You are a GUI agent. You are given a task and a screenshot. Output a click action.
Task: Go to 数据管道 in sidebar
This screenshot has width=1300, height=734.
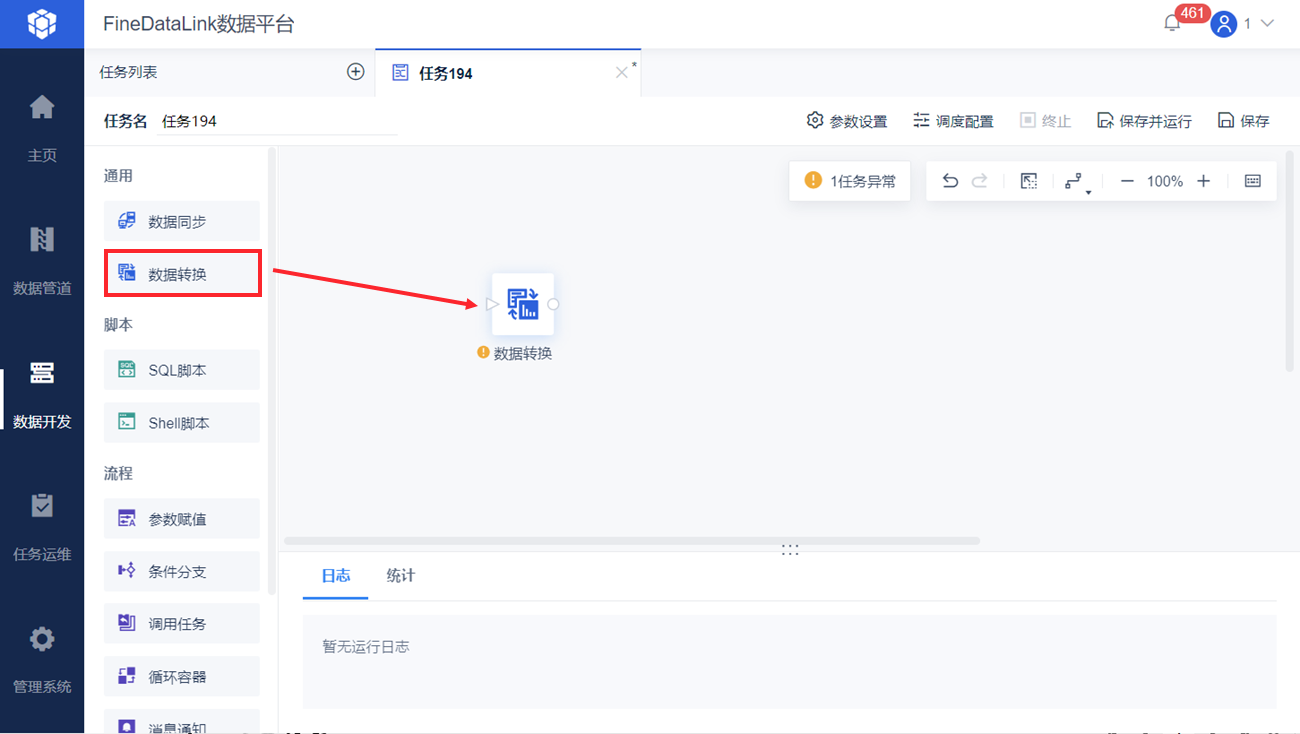(42, 259)
